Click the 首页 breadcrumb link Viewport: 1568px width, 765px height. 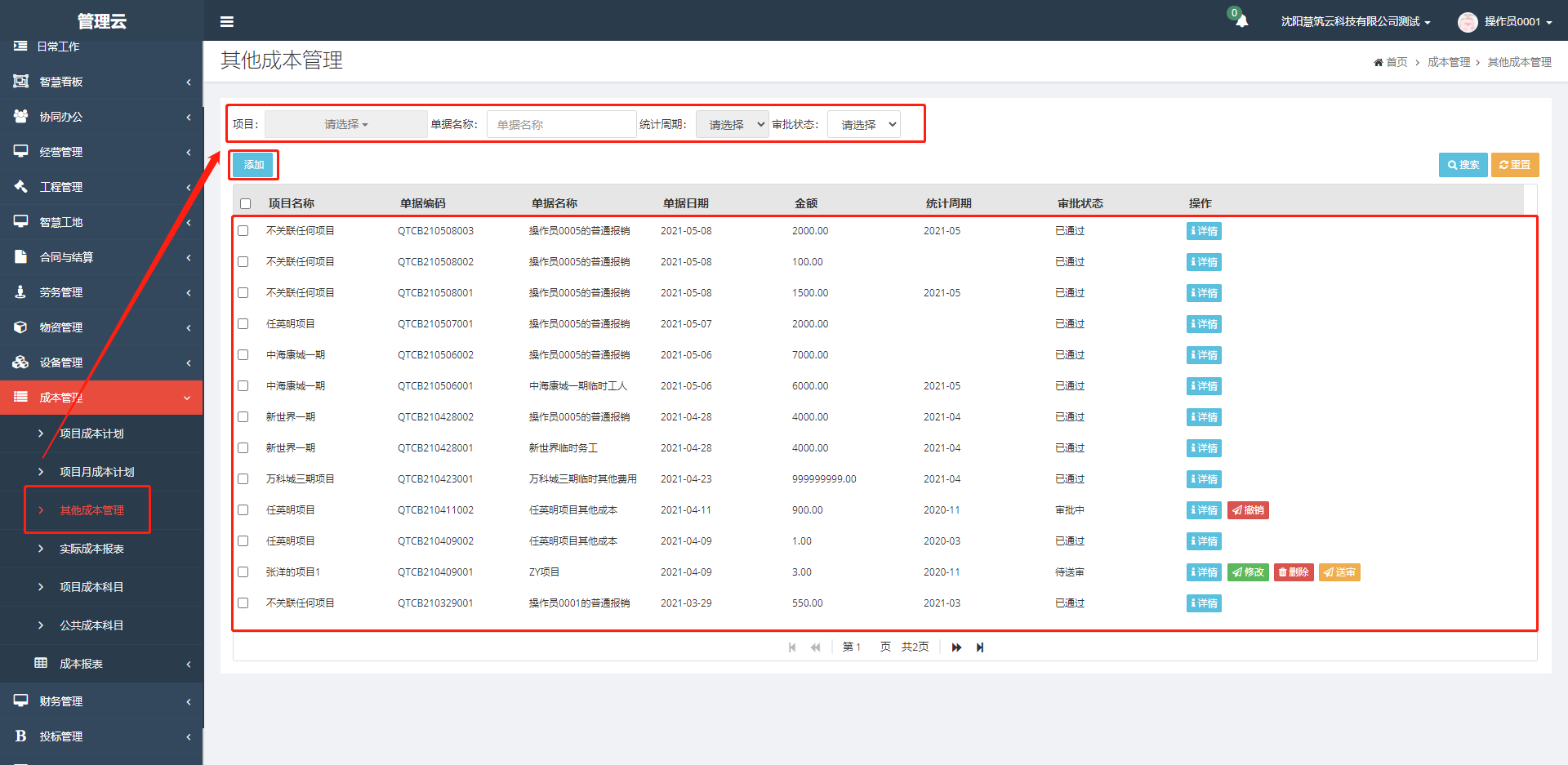(1396, 63)
